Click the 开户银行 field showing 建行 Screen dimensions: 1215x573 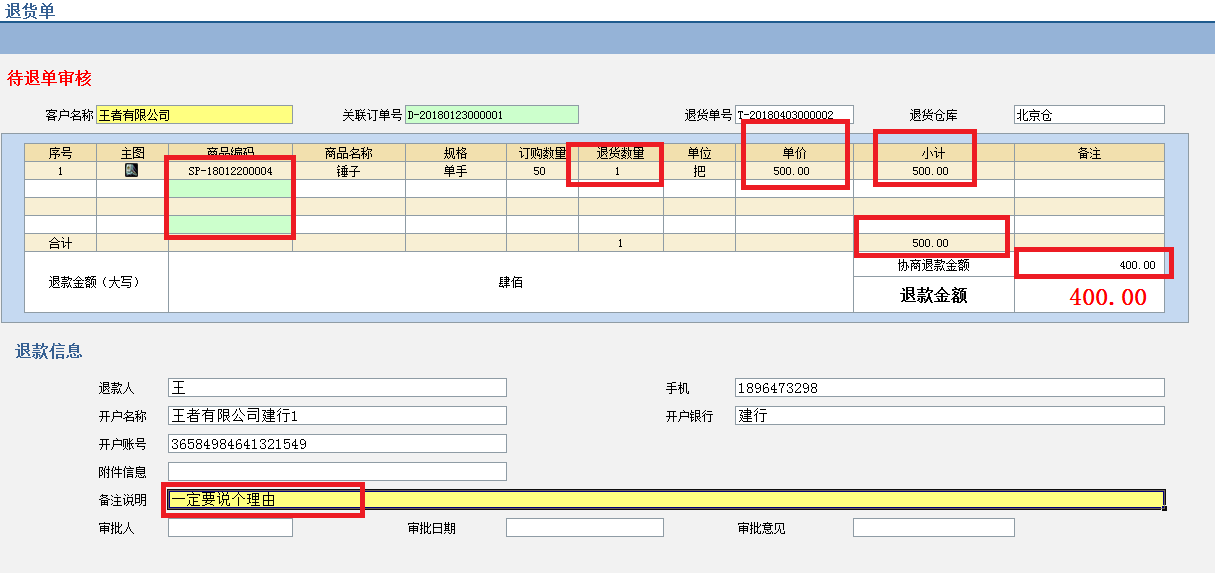[x=949, y=416]
